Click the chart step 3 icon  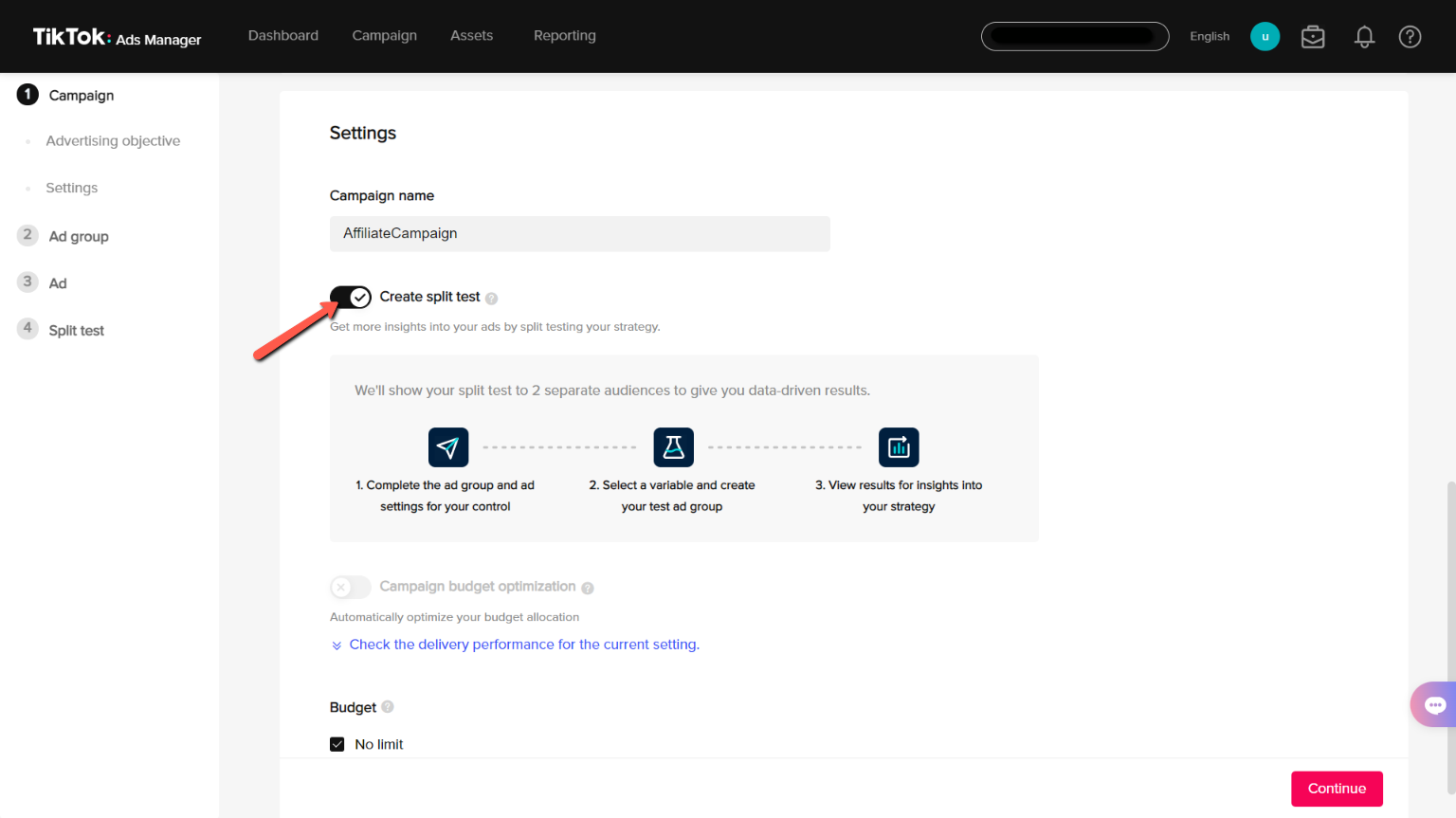coord(899,446)
